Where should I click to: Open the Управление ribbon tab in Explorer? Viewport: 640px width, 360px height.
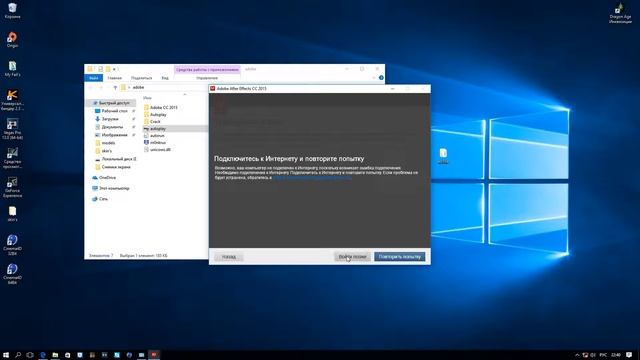pyautogui.click(x=207, y=78)
